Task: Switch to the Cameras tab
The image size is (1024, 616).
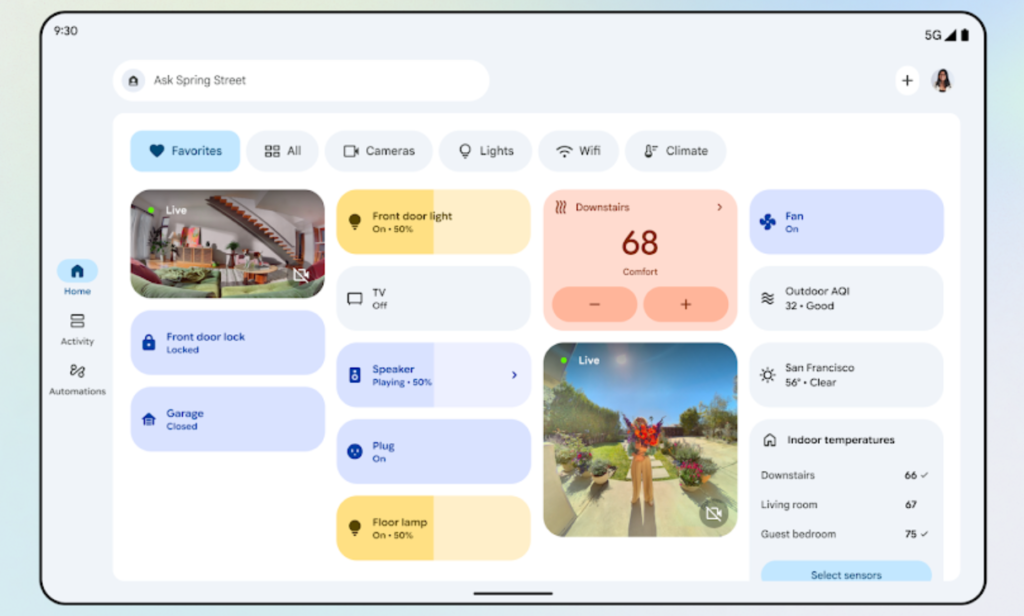Action: (x=378, y=151)
